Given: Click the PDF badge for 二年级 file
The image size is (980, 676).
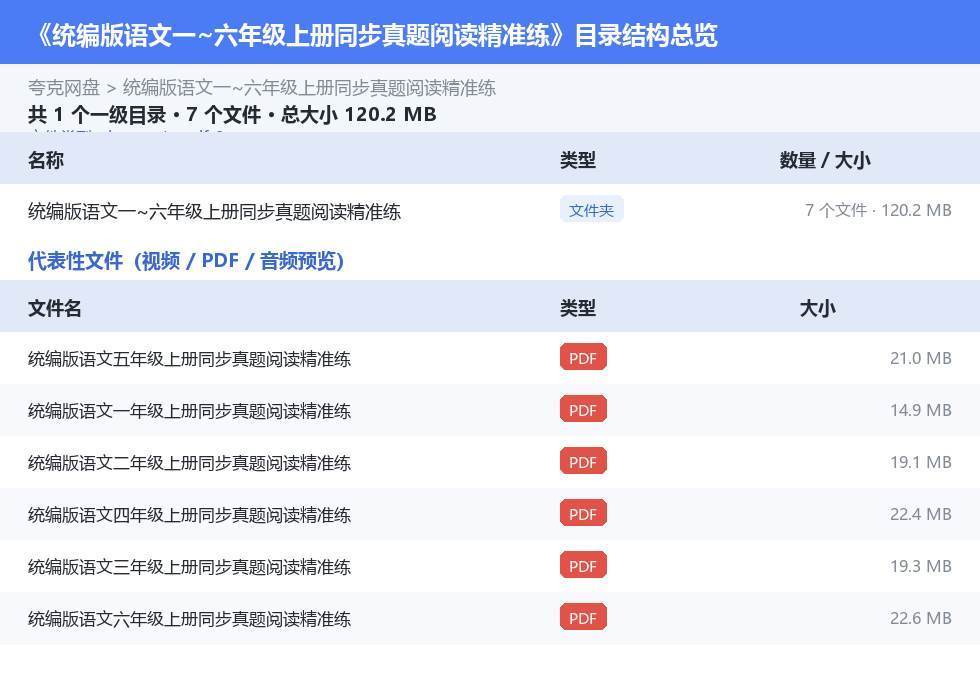Looking at the screenshot, I should click(x=582, y=461).
